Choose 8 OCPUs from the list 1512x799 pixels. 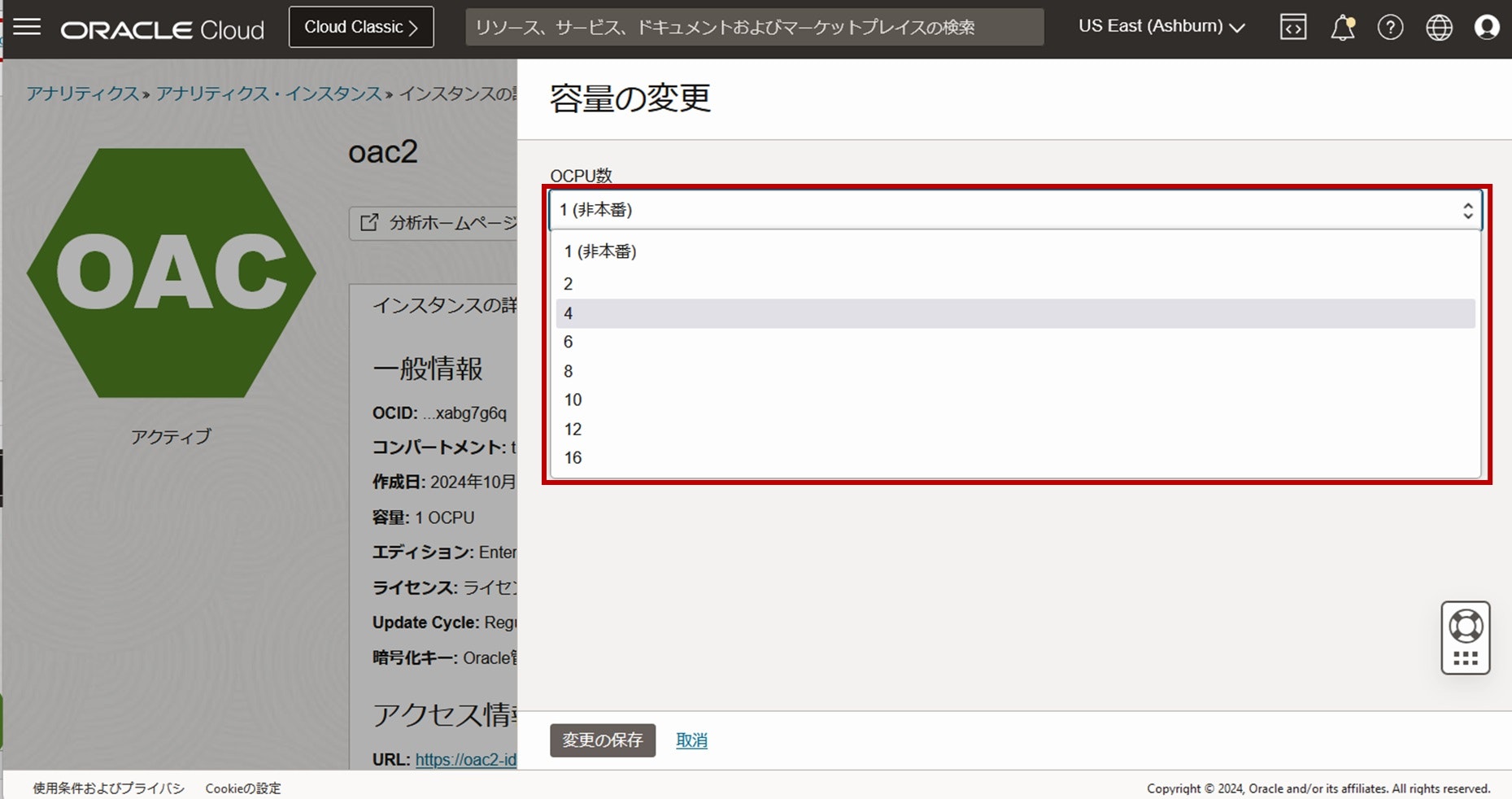coord(1015,371)
